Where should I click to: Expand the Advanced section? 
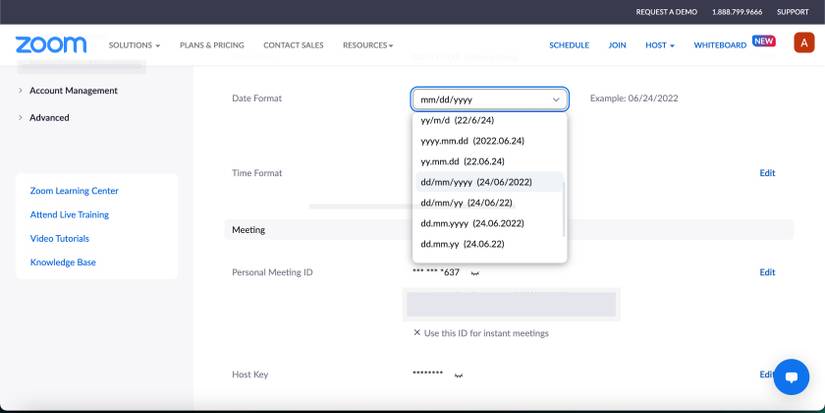click(x=44, y=117)
